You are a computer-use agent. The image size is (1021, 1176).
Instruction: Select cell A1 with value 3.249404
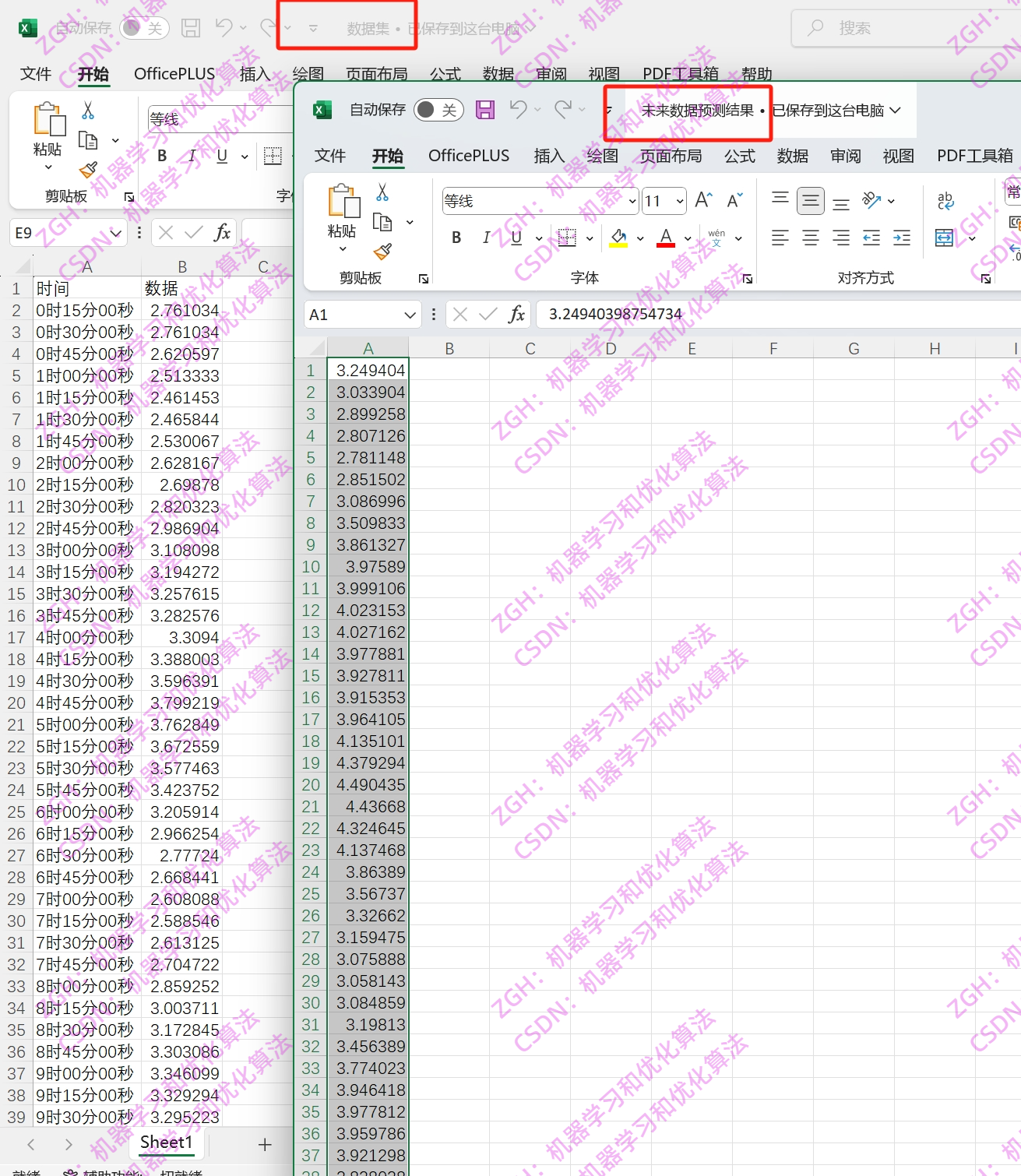click(x=368, y=370)
